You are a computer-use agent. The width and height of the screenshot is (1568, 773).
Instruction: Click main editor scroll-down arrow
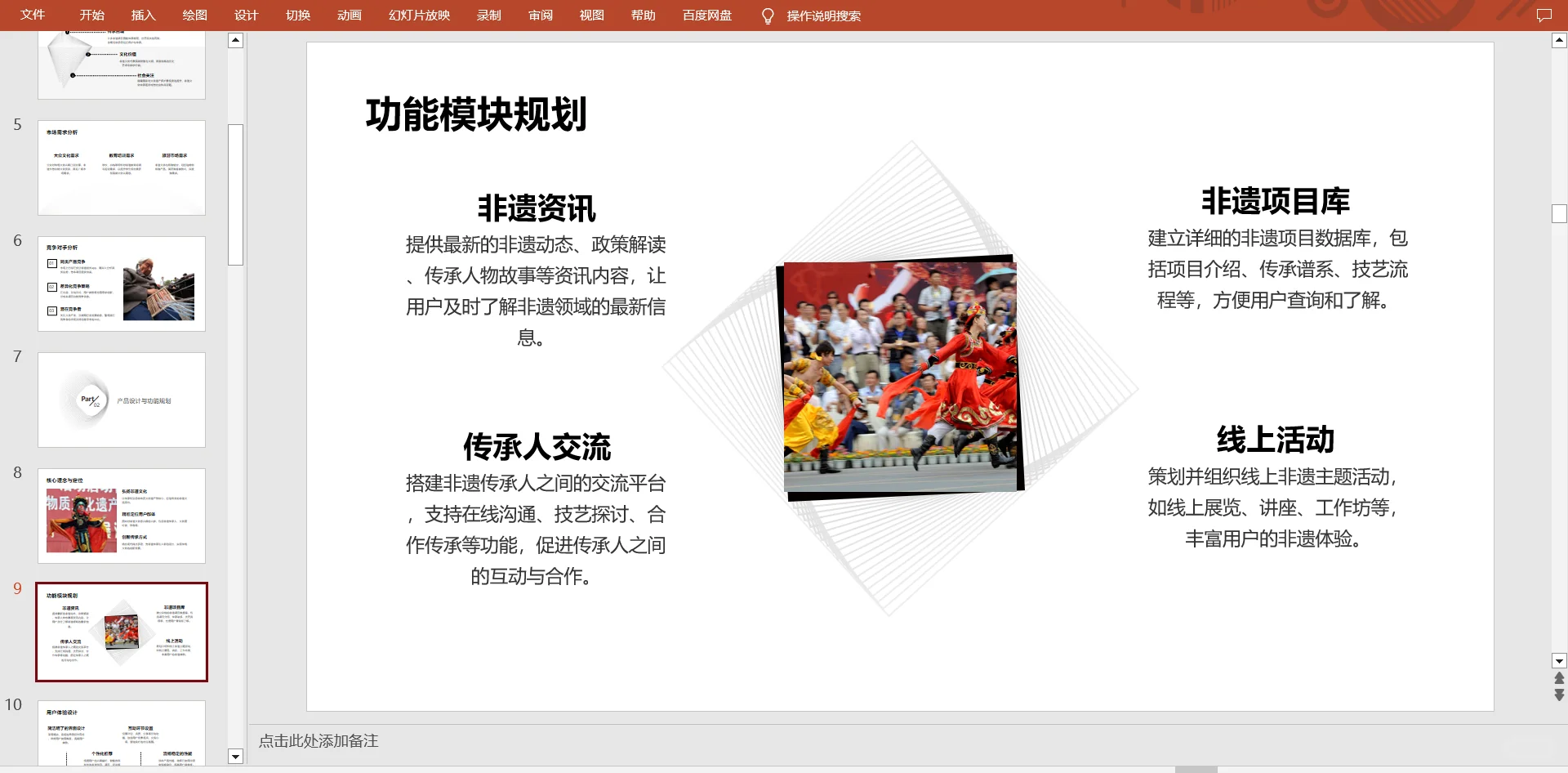pyautogui.click(x=1559, y=661)
